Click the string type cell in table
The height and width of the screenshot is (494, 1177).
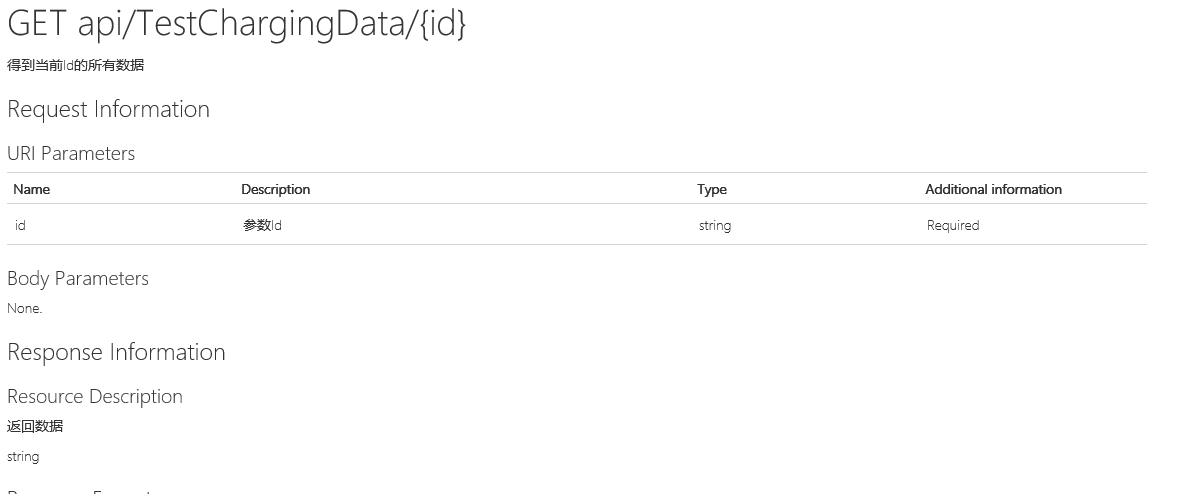pos(714,226)
